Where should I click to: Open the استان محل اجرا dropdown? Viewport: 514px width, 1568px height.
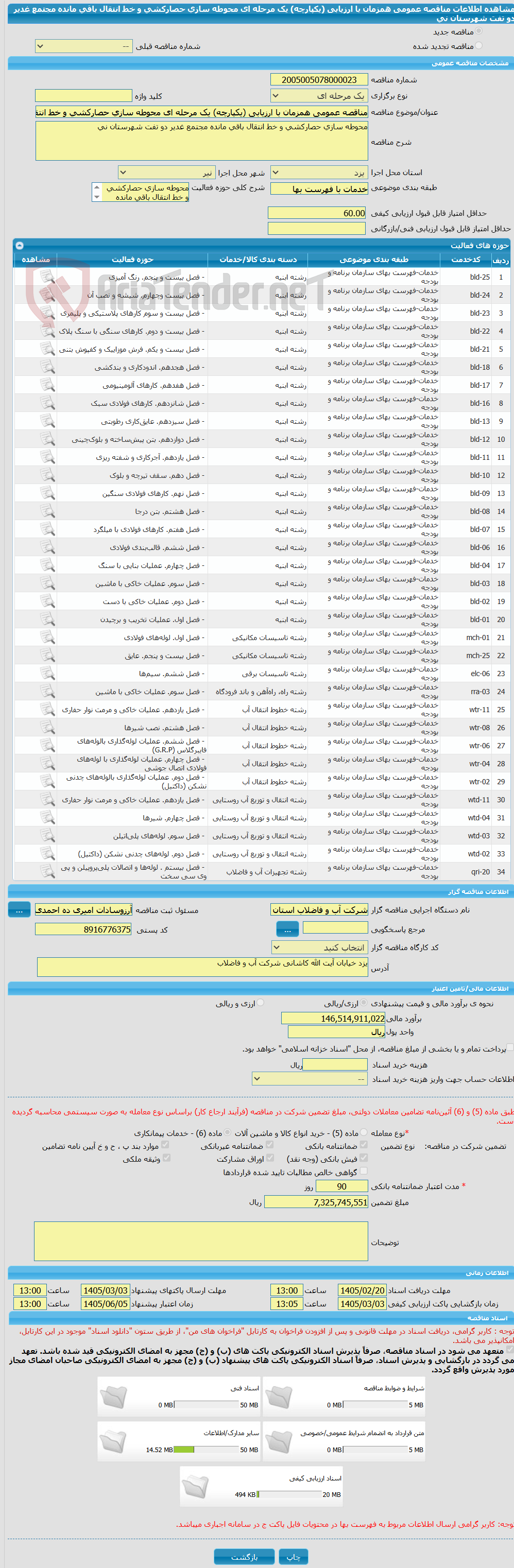click(318, 173)
